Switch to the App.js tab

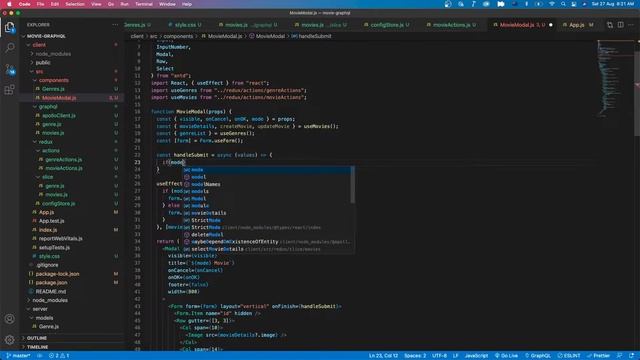(577, 25)
